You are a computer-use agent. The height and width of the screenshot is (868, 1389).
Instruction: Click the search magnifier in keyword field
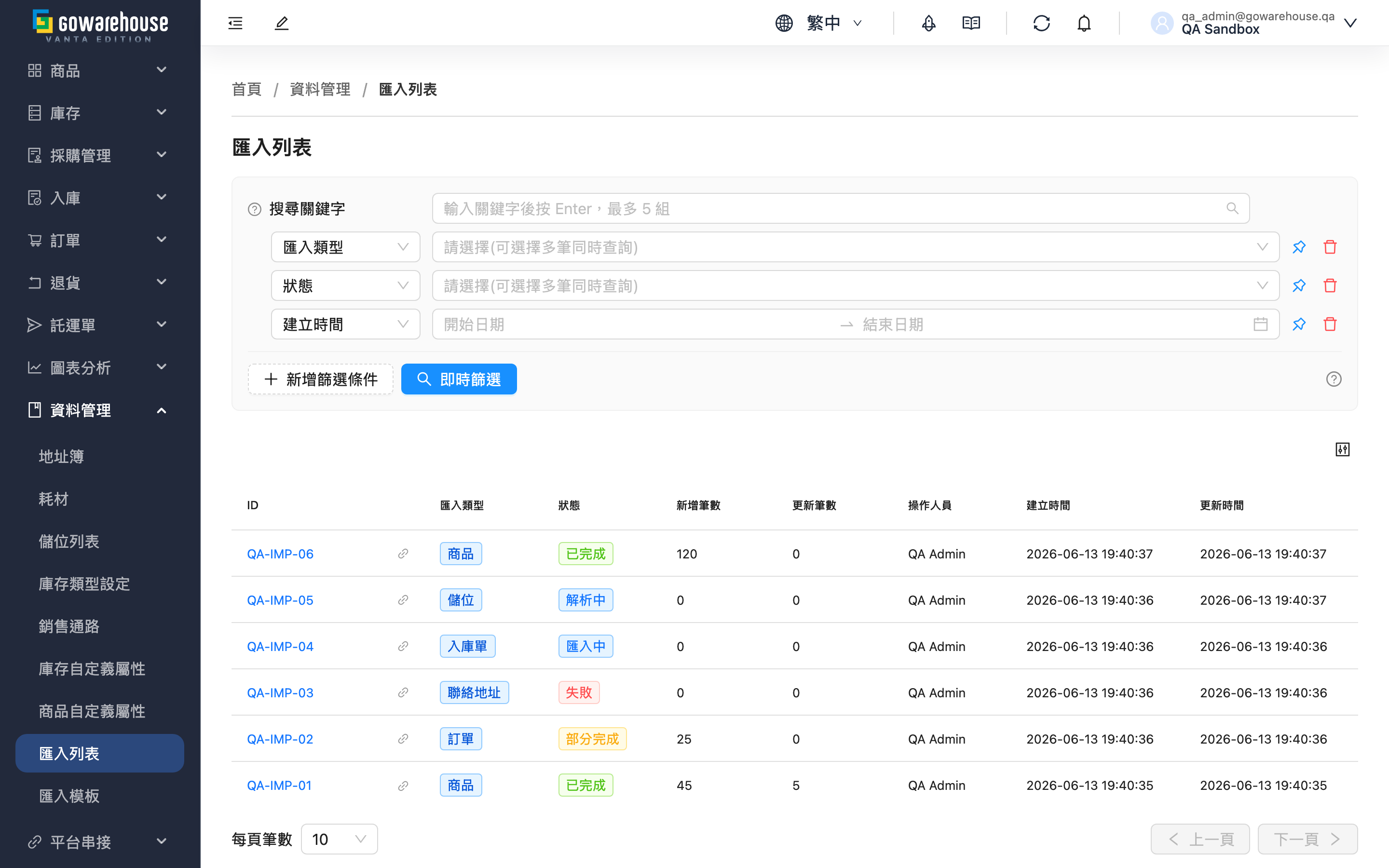pos(1232,208)
